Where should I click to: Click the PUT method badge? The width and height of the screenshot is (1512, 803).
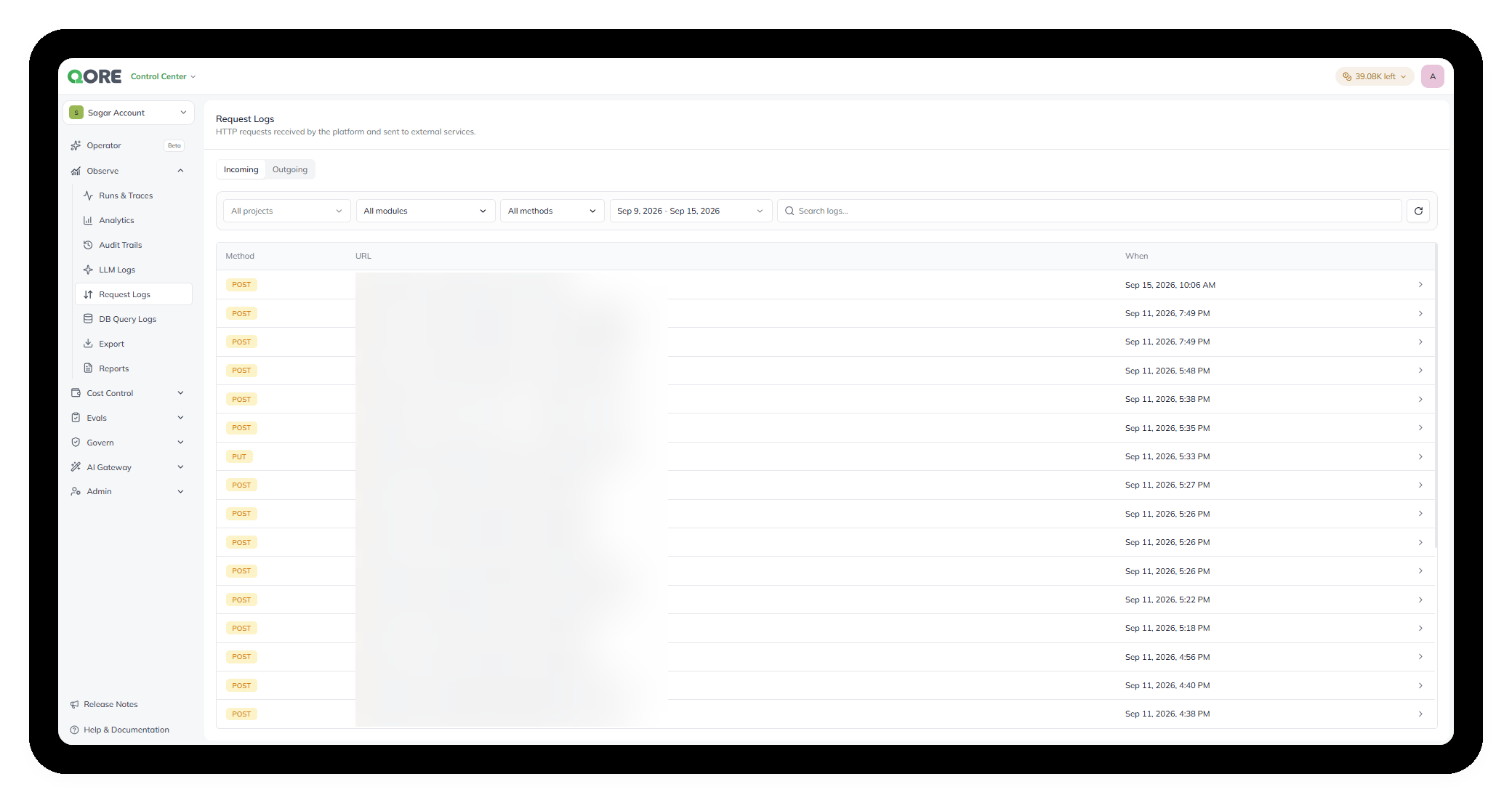[239, 456]
